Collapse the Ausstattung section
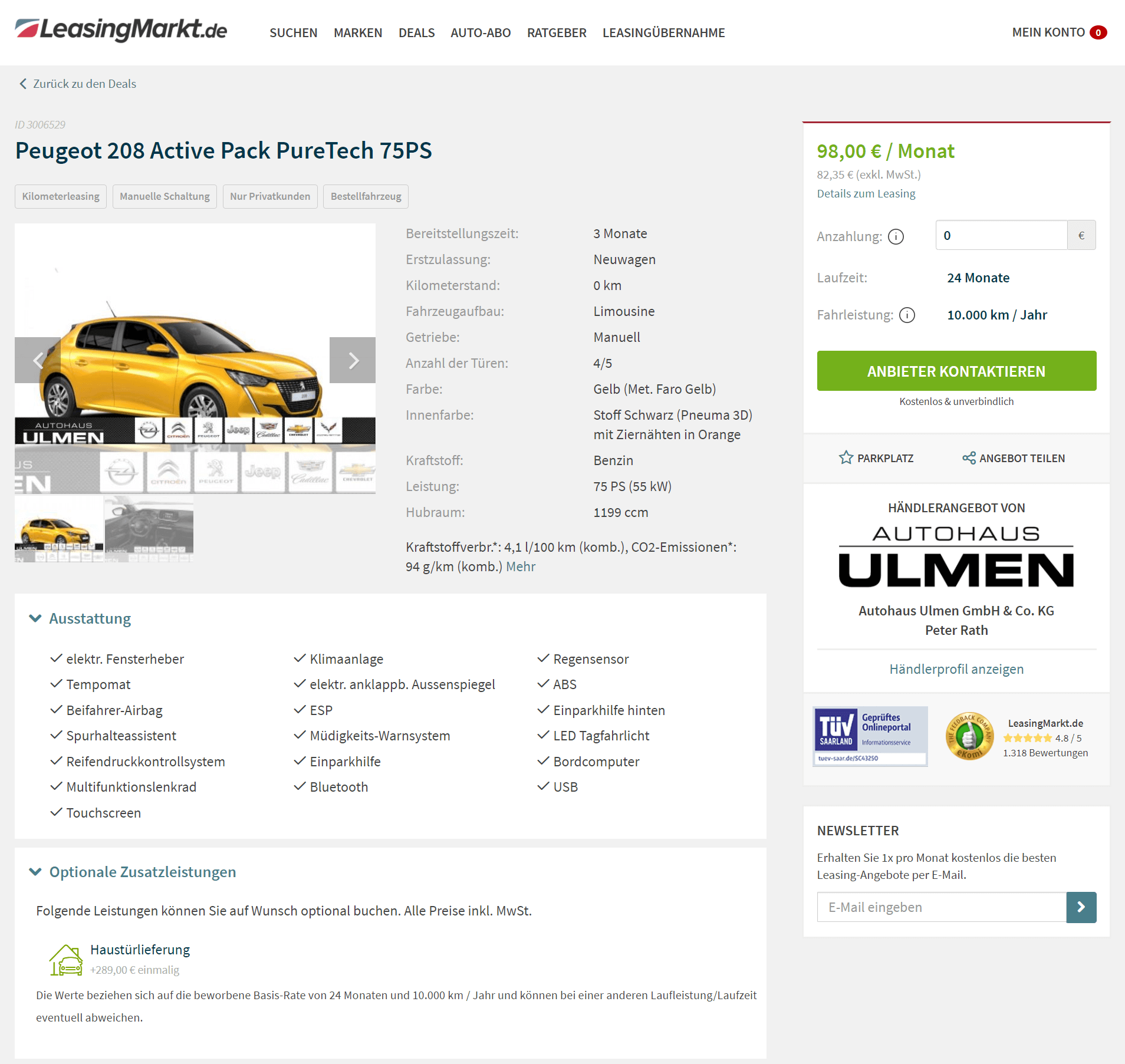The image size is (1125, 1064). pyautogui.click(x=35, y=618)
